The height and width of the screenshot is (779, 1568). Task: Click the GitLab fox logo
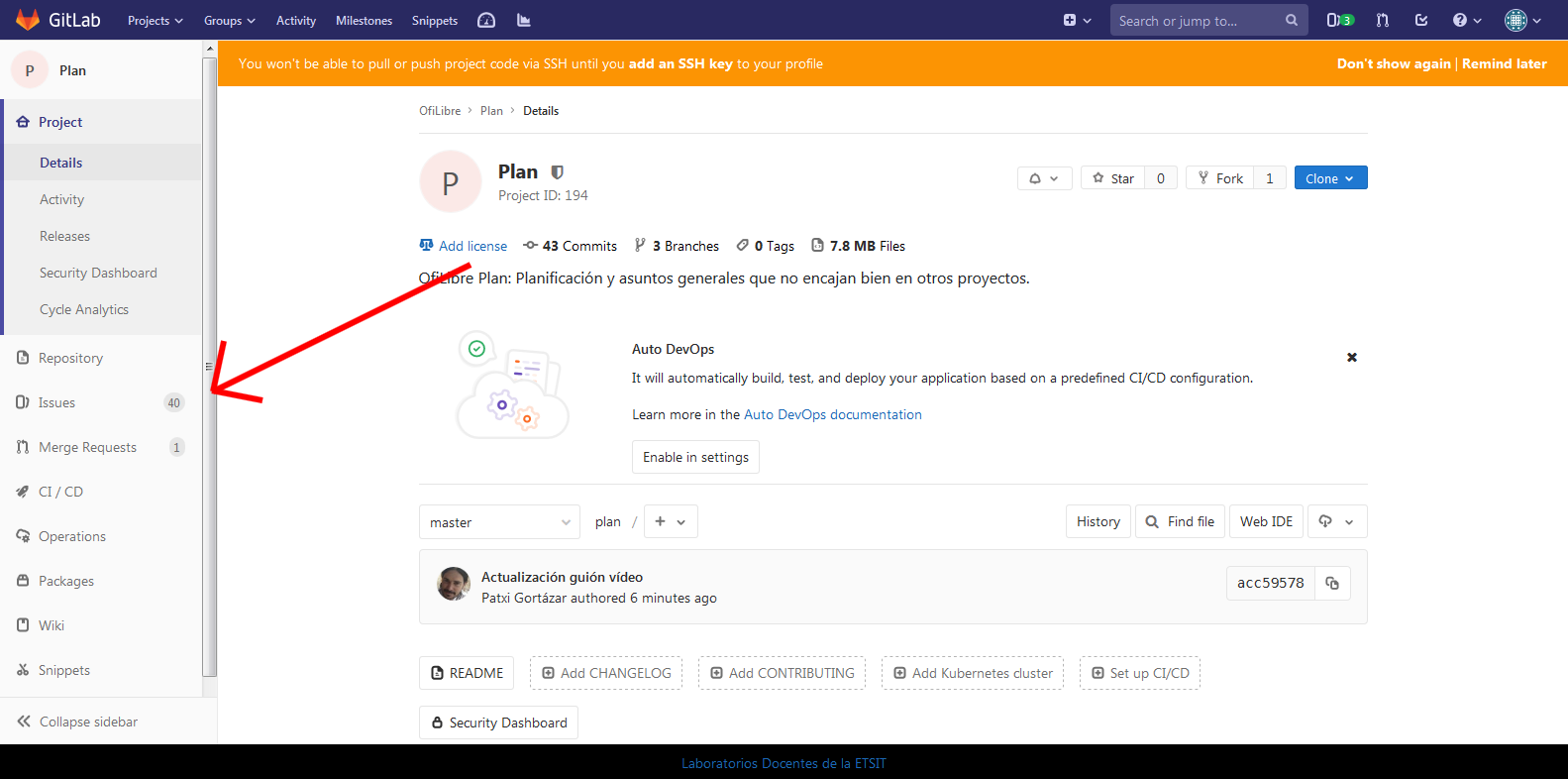click(x=28, y=20)
